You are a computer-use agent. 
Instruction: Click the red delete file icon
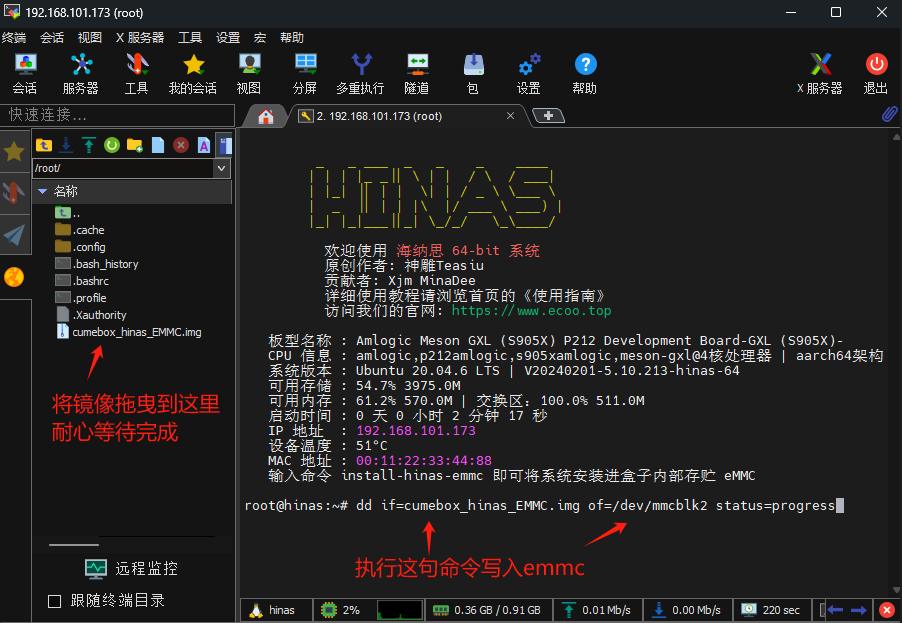pyautogui.click(x=181, y=145)
